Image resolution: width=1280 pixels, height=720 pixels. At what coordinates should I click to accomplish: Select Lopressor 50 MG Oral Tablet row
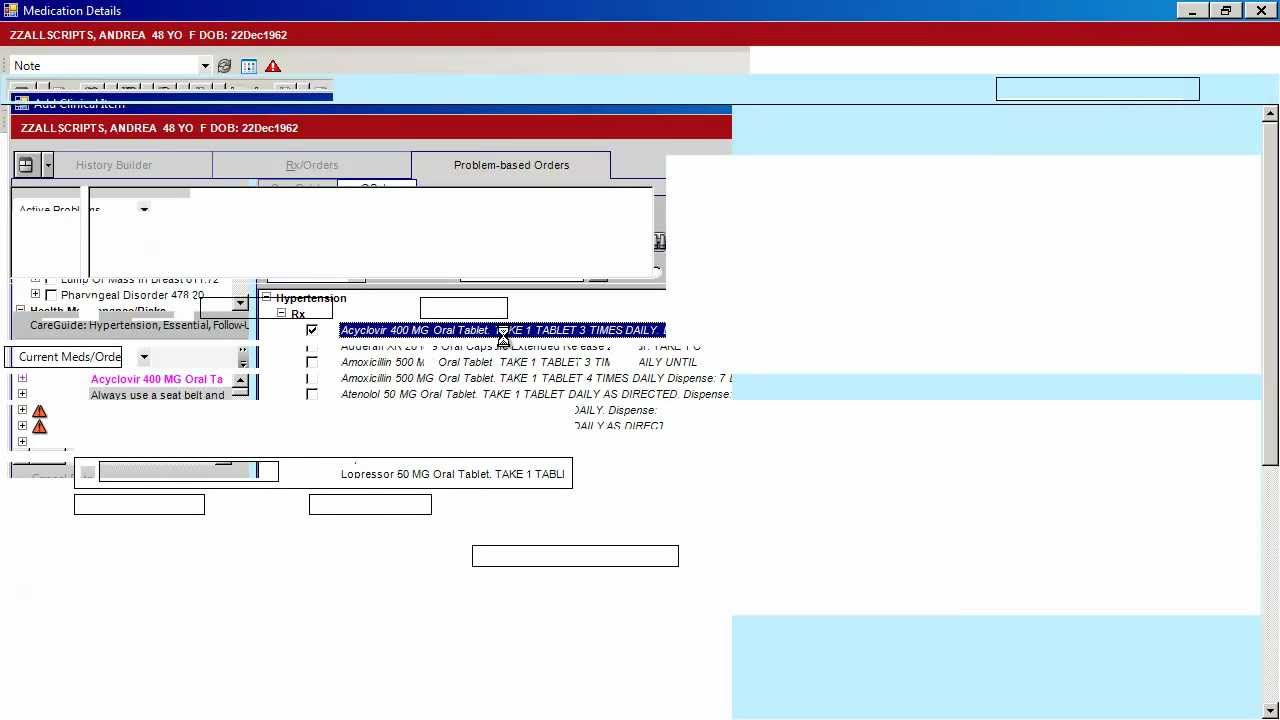pos(453,474)
